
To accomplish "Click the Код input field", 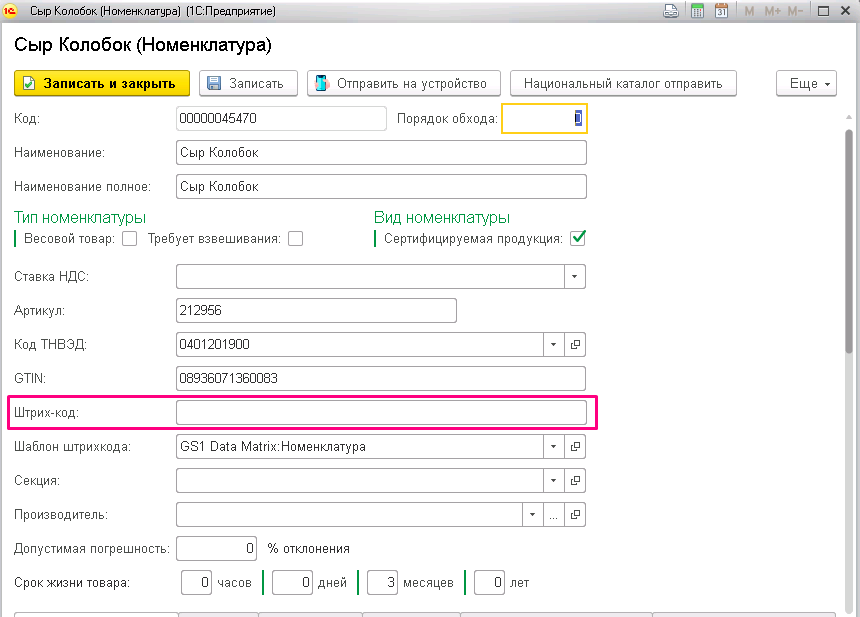I will pyautogui.click(x=281, y=118).
